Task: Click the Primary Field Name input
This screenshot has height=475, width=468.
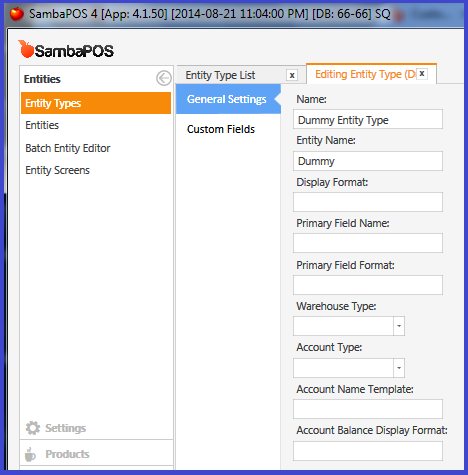Action: pyautogui.click(x=368, y=243)
